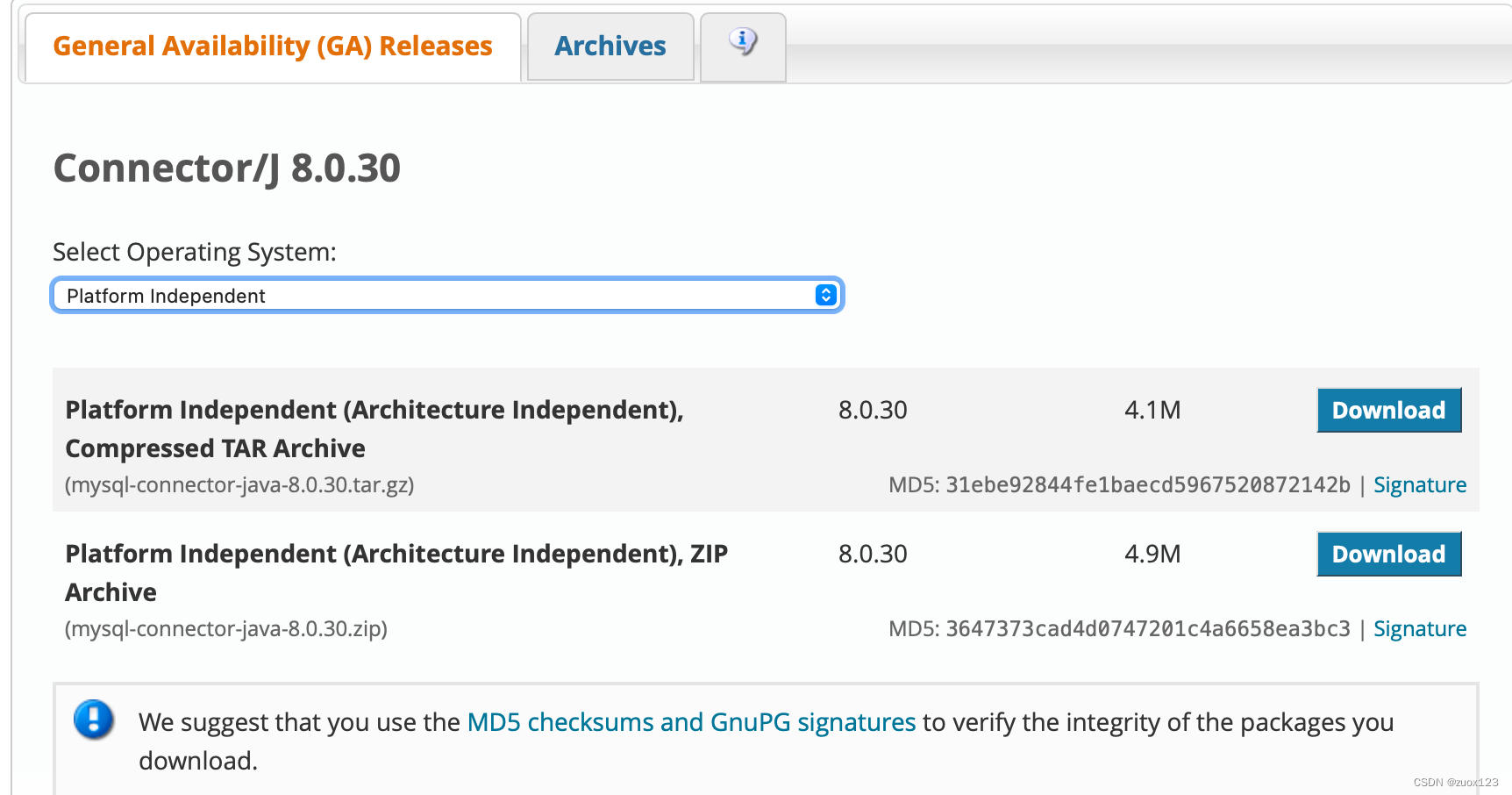Image resolution: width=1512 pixels, height=795 pixels.
Task: Click filename mysql-connector-java-8.0.30.zip
Action: point(226,629)
